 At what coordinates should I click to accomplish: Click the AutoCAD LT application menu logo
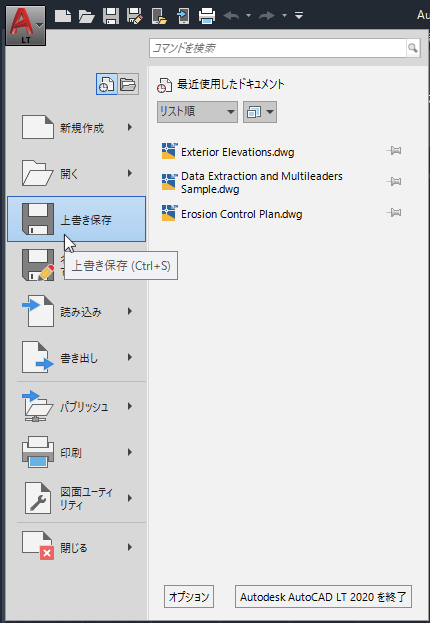pyautogui.click(x=25, y=24)
